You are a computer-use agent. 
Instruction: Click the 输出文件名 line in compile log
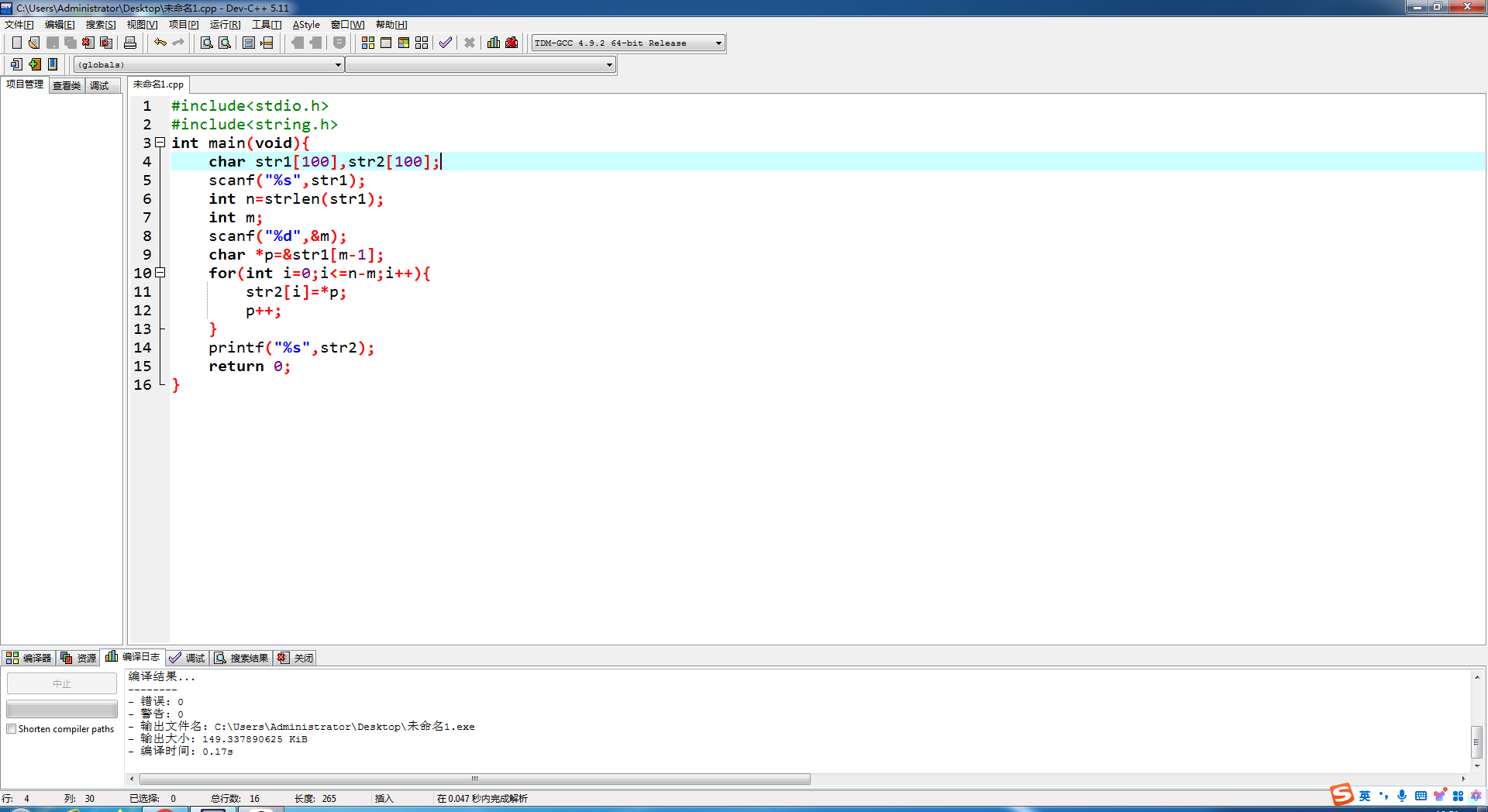point(301,727)
